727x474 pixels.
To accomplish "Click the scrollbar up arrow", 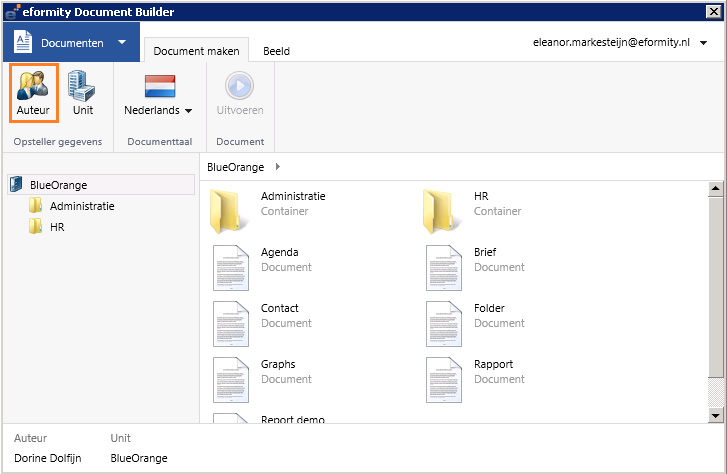I will [715, 188].
